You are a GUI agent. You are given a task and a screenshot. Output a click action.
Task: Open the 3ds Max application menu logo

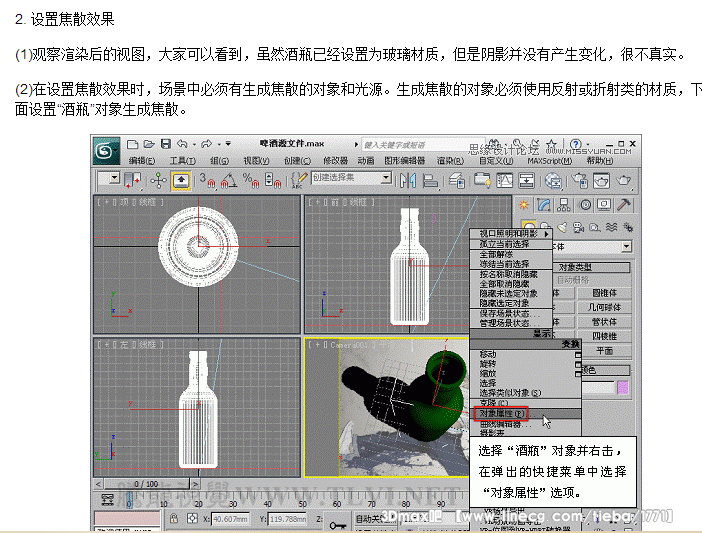[106, 150]
